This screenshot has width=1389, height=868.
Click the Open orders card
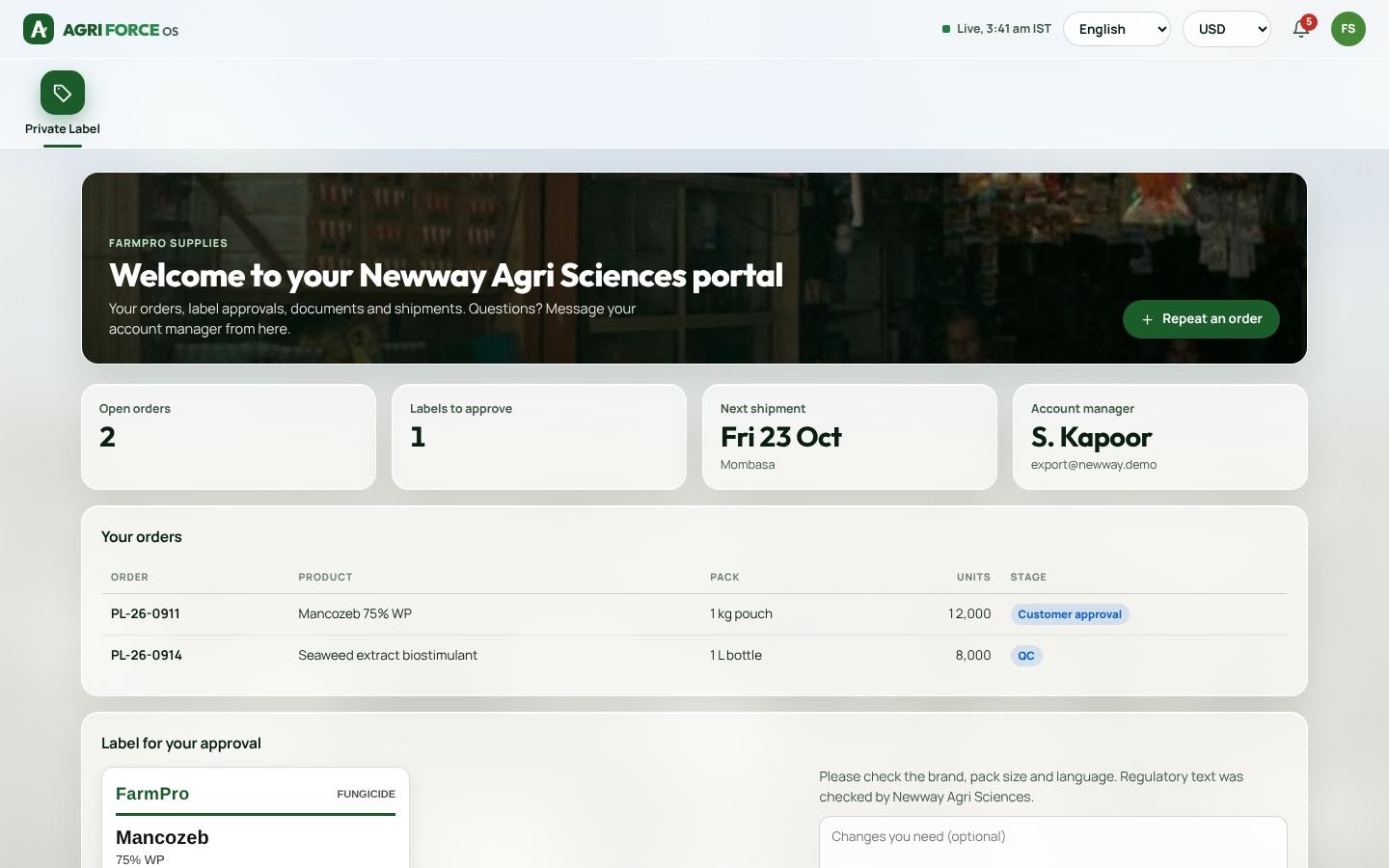[x=229, y=437]
